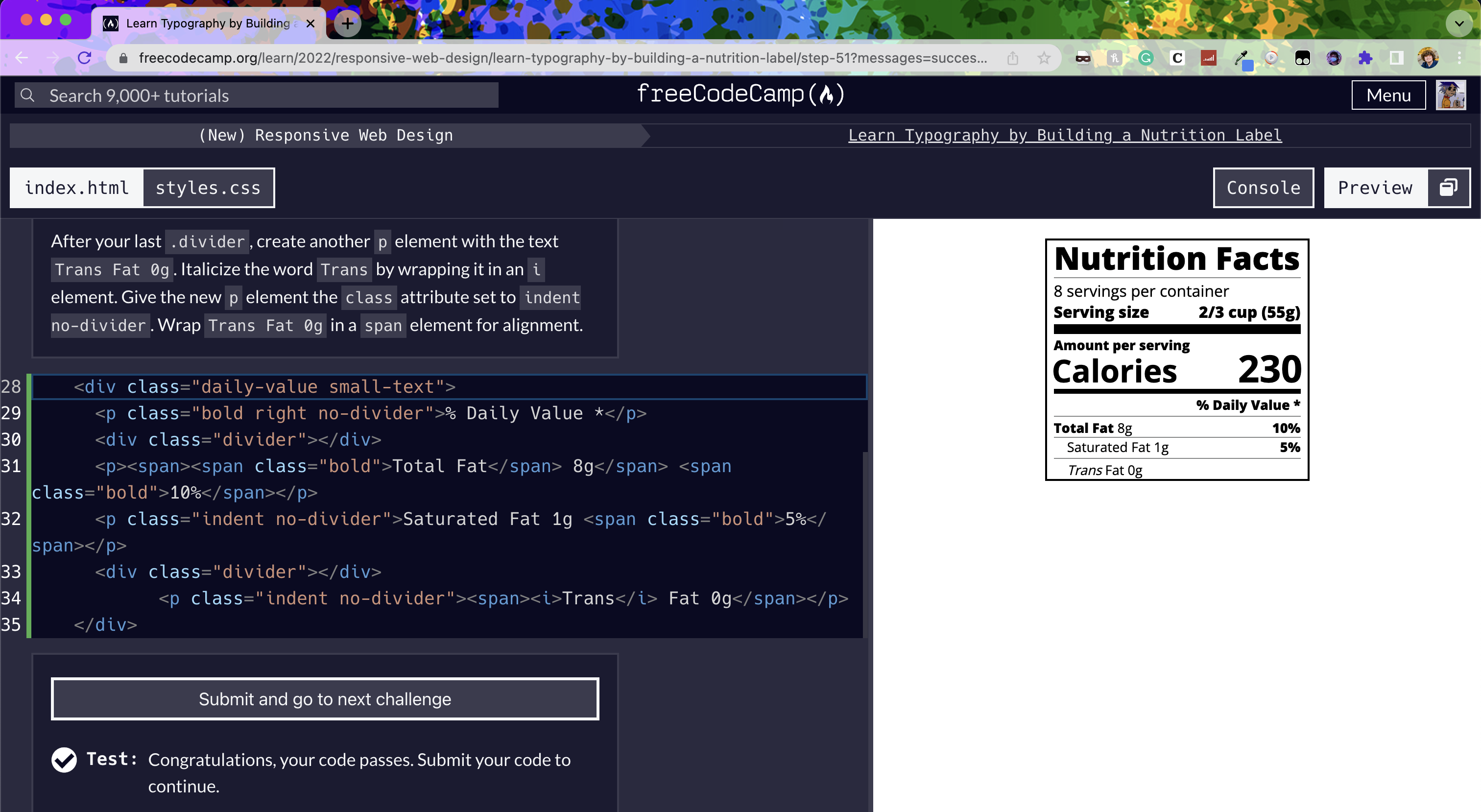Switch to the index.html tab
1481x812 pixels.
[x=76, y=188]
